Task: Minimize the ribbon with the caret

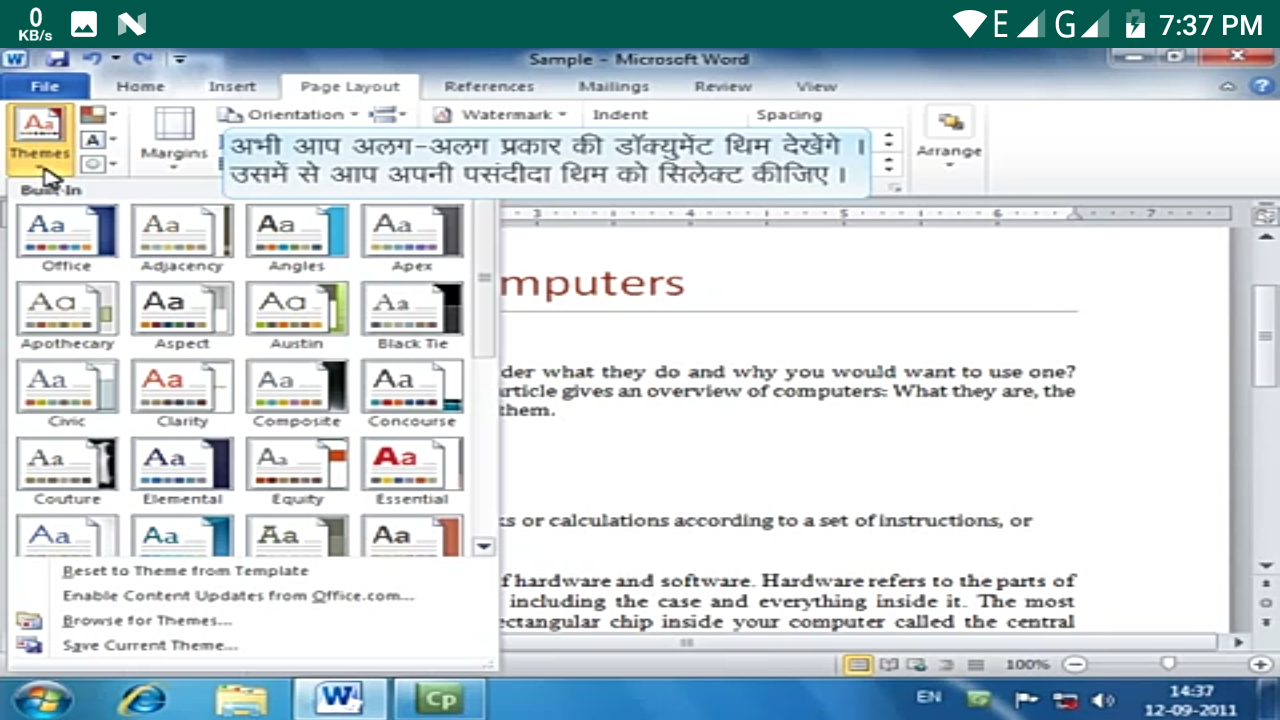Action: 1230,87
